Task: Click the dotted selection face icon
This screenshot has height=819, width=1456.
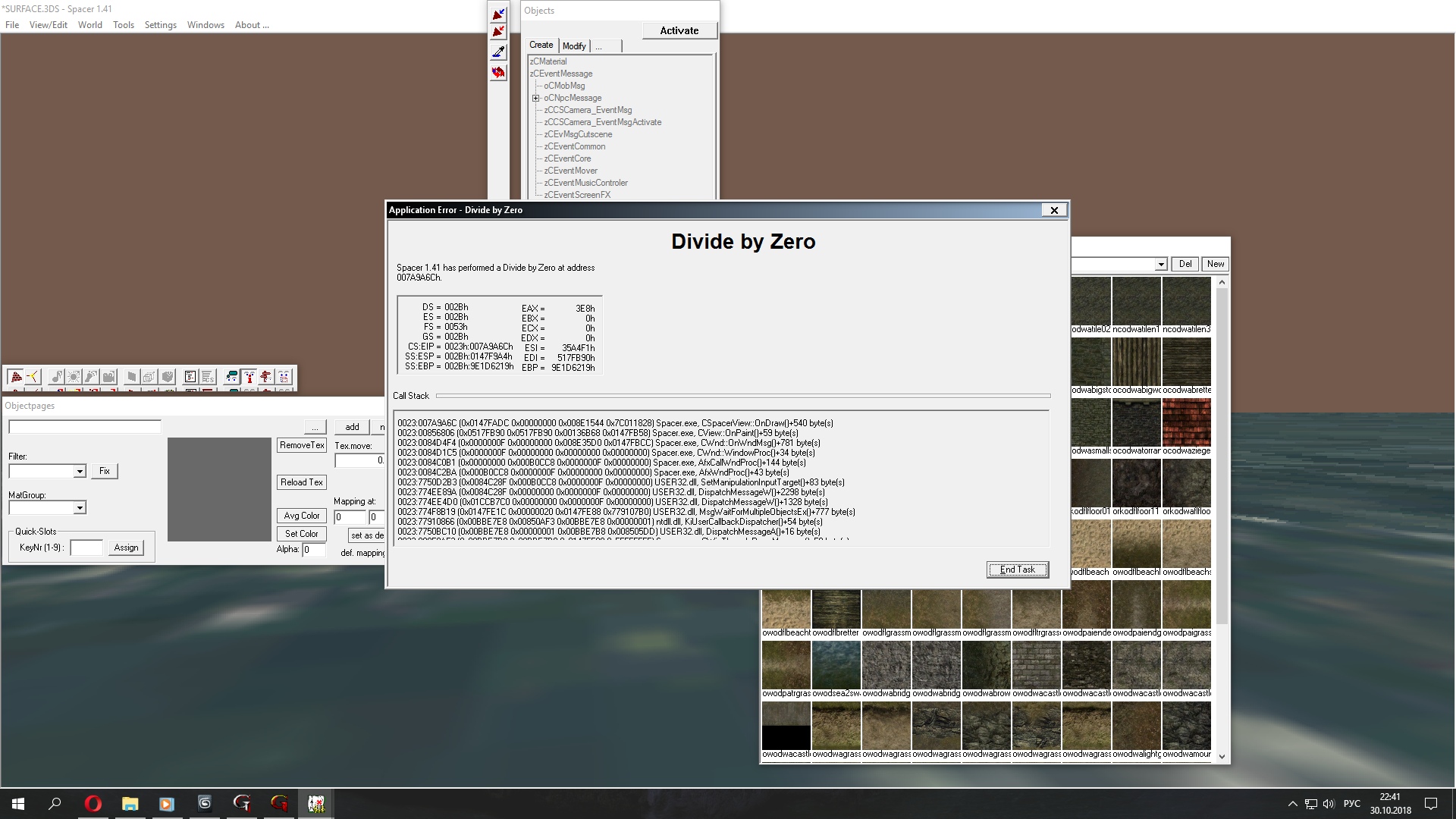Action: 284,376
